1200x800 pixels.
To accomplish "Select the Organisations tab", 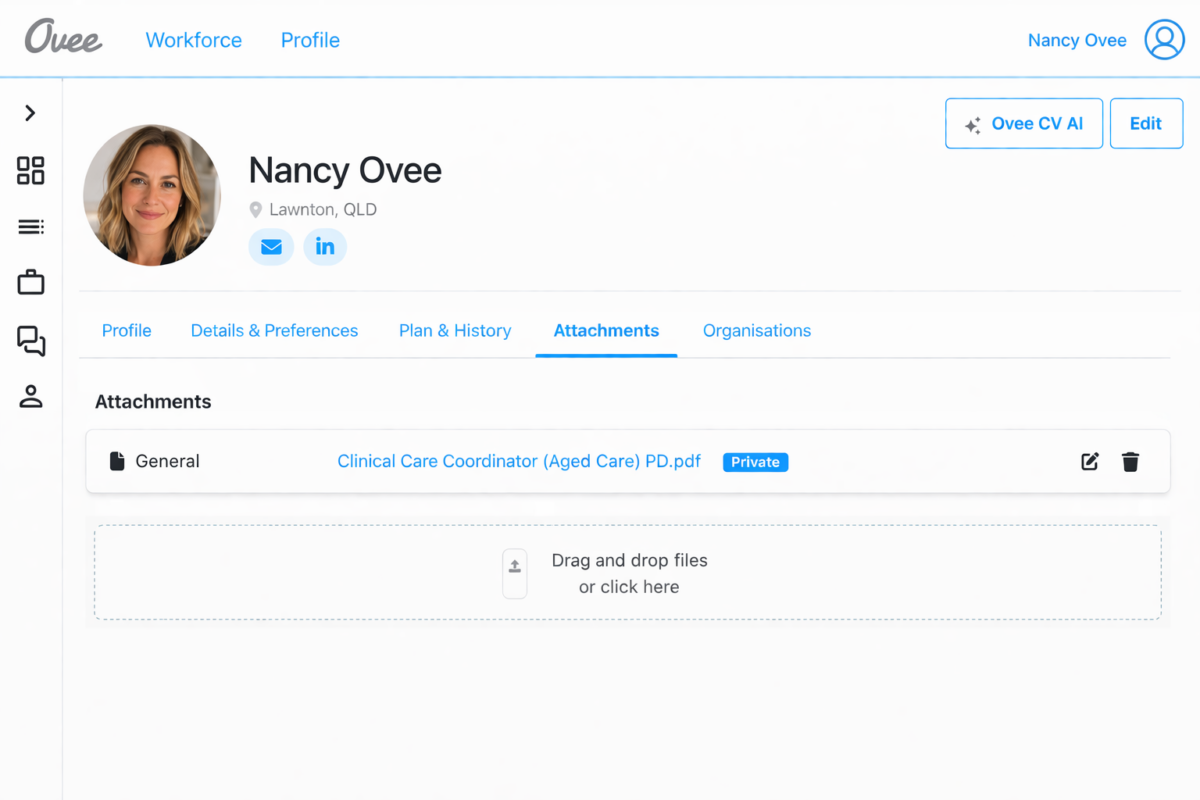I will 757,331.
